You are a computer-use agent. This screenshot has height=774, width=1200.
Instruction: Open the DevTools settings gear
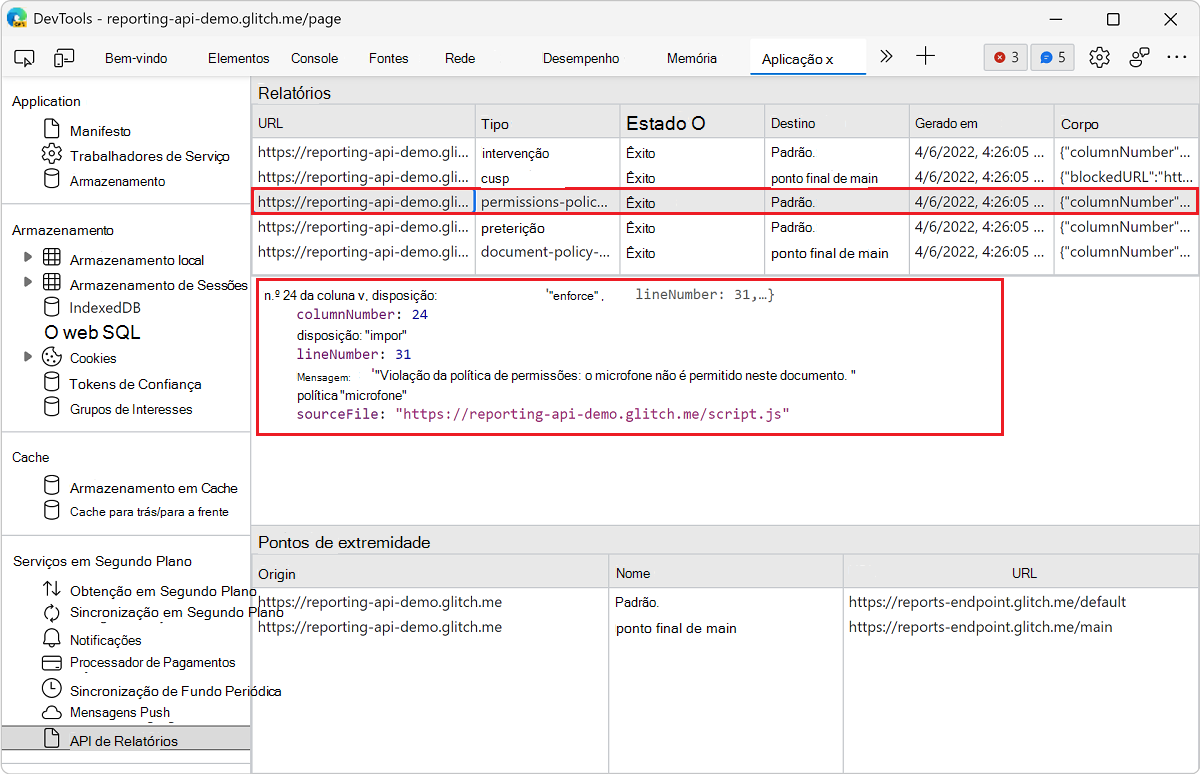(1099, 57)
